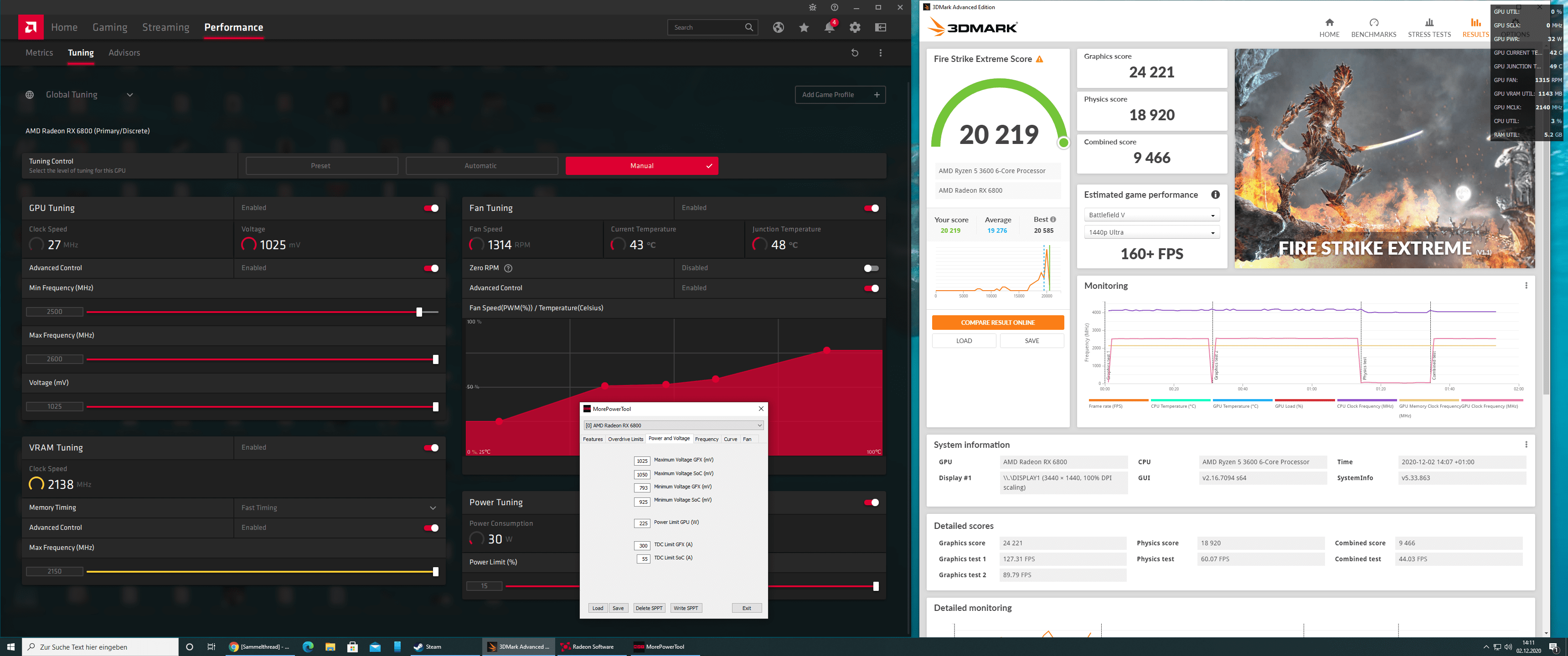1568x656 pixels.
Task: Select Manual tuning control option
Action: coord(642,166)
